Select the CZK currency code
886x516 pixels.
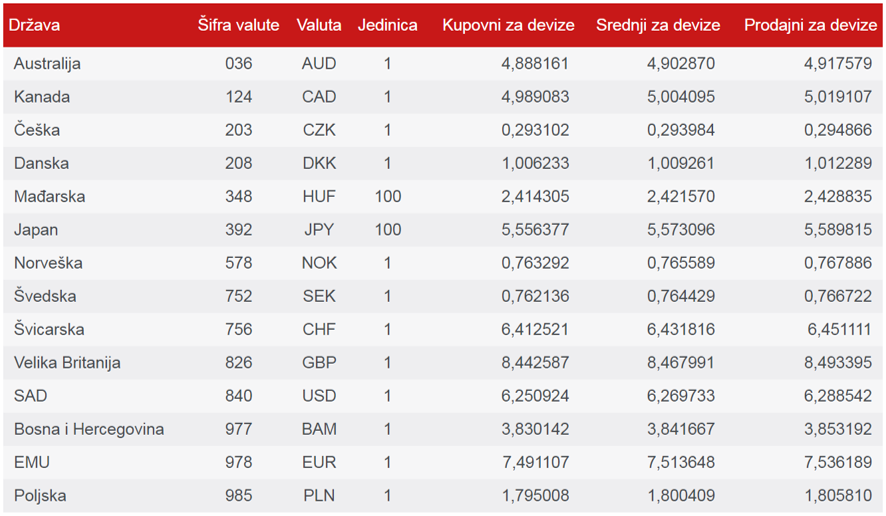(x=319, y=130)
